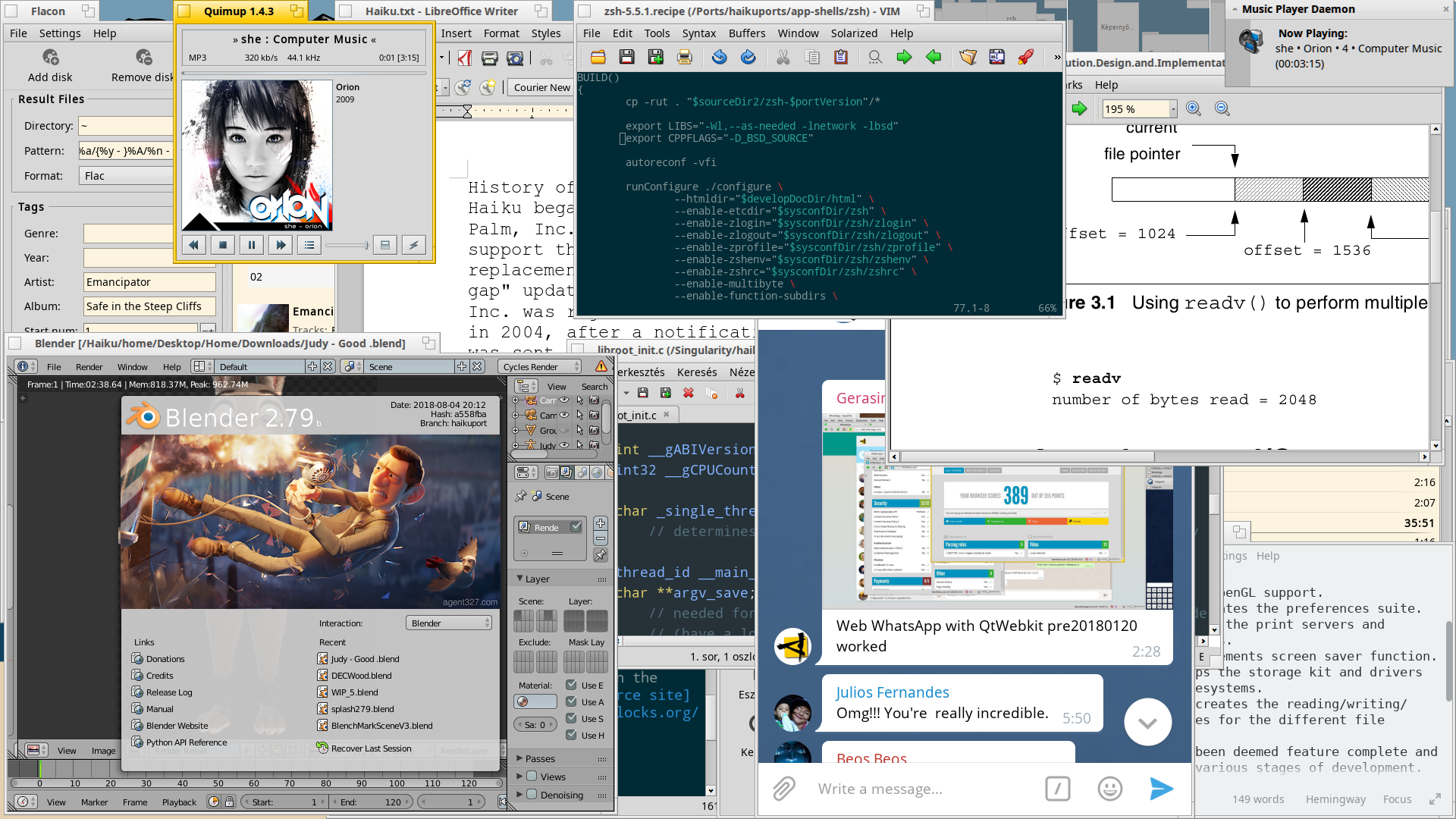This screenshot has width=1456, height=819.
Task: Click the play button in Quimup music player
Action: pos(251,244)
